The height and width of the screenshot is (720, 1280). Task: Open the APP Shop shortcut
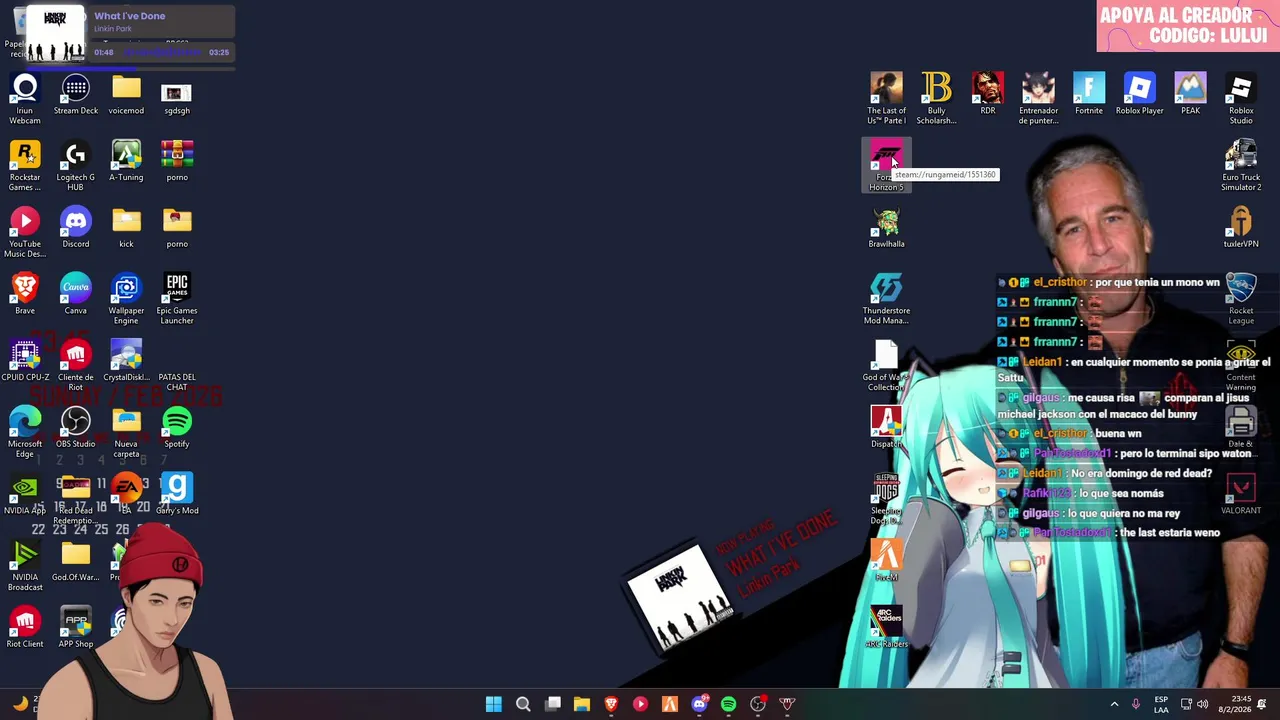[76, 627]
